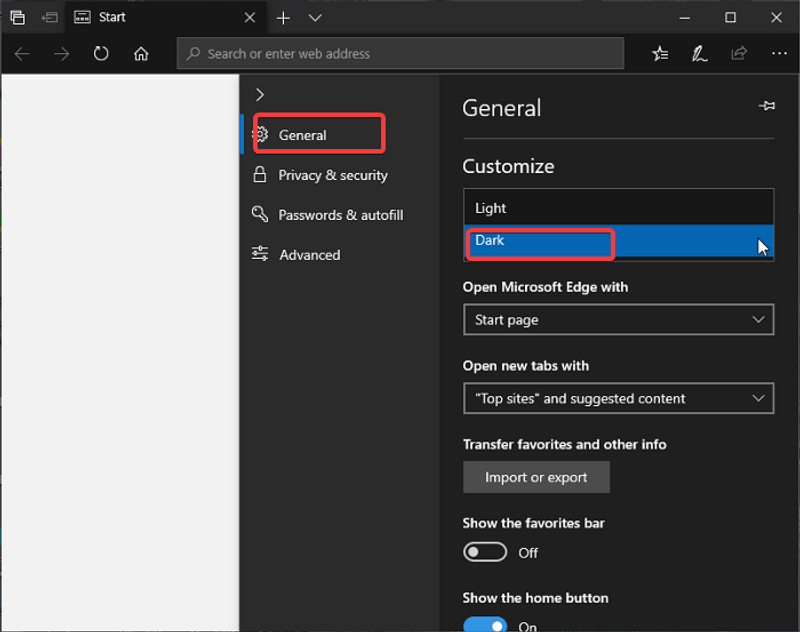Toggle the Show the favorites bar switch
Image resolution: width=800 pixels, height=632 pixels.
click(x=485, y=552)
